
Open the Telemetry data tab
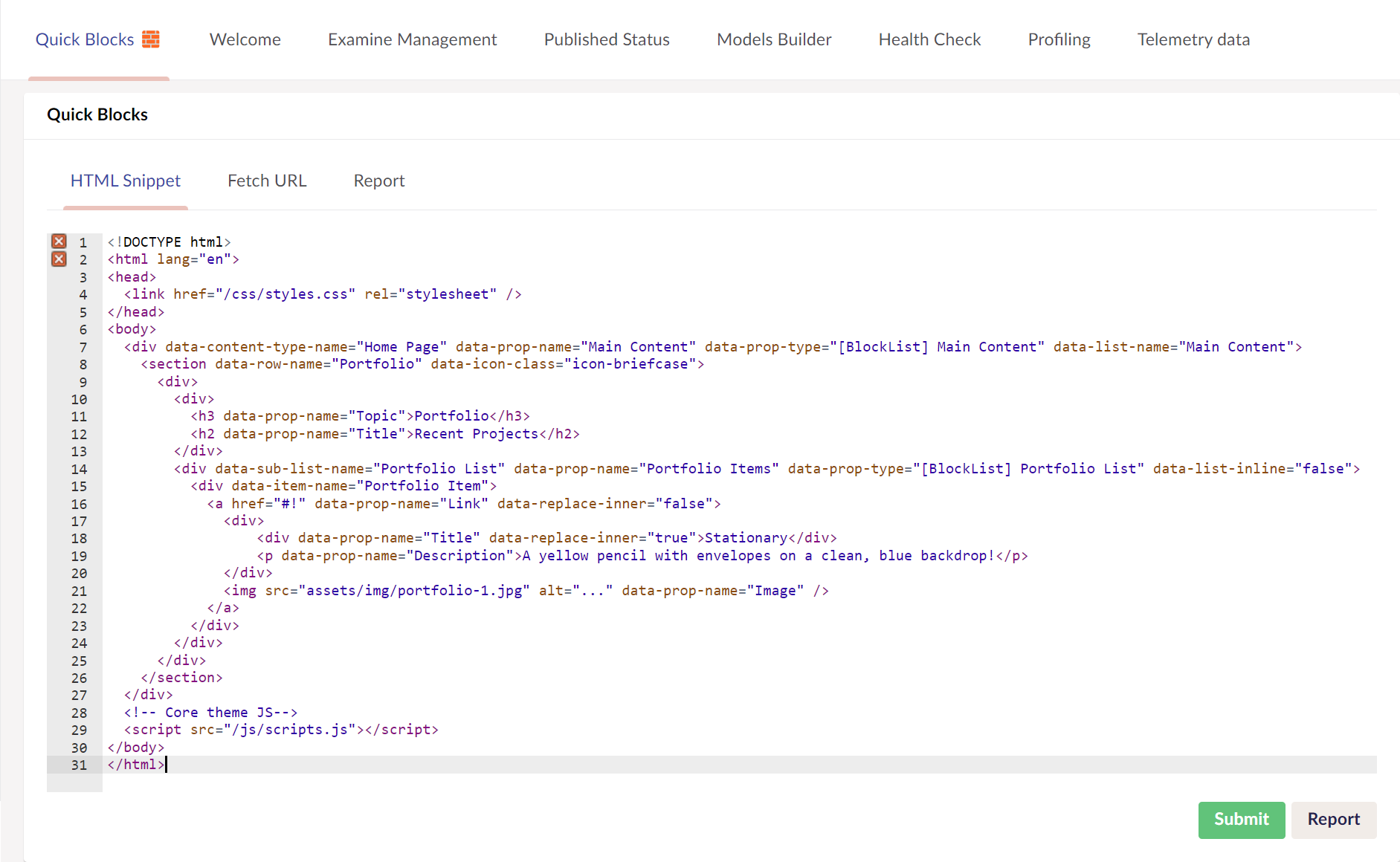[1193, 39]
